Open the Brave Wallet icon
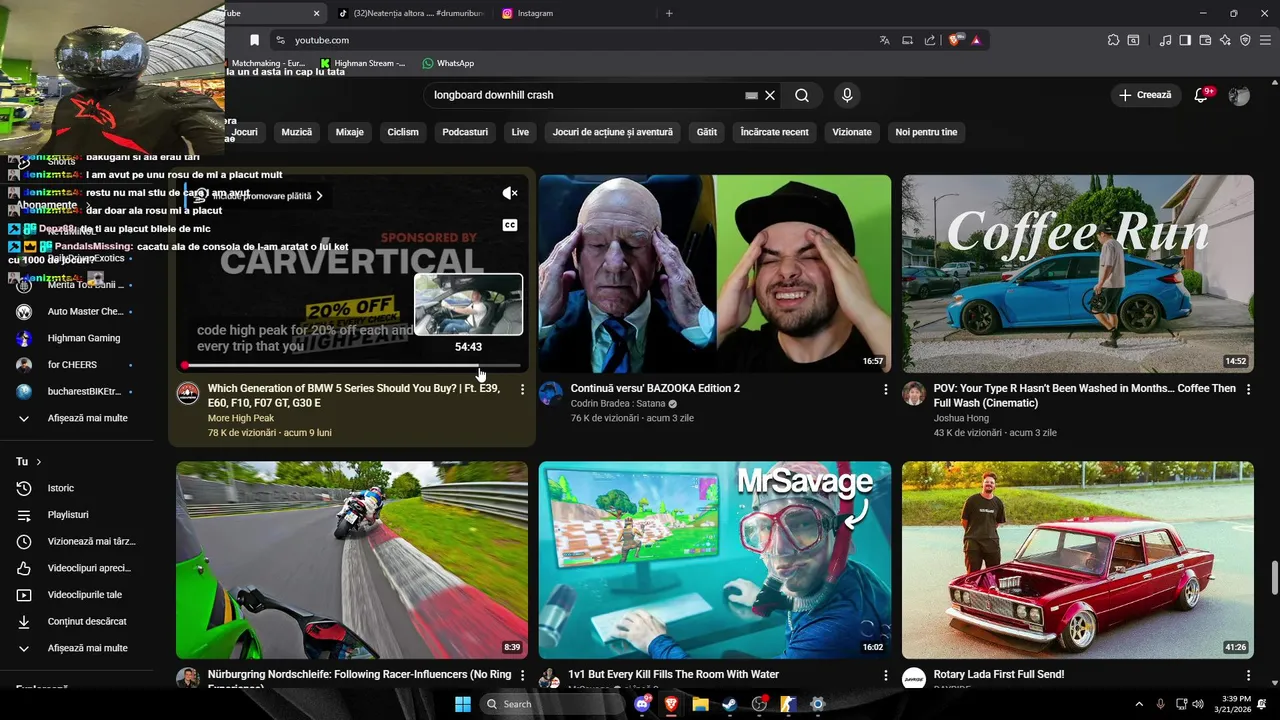The image size is (1280, 720). (x=1205, y=40)
